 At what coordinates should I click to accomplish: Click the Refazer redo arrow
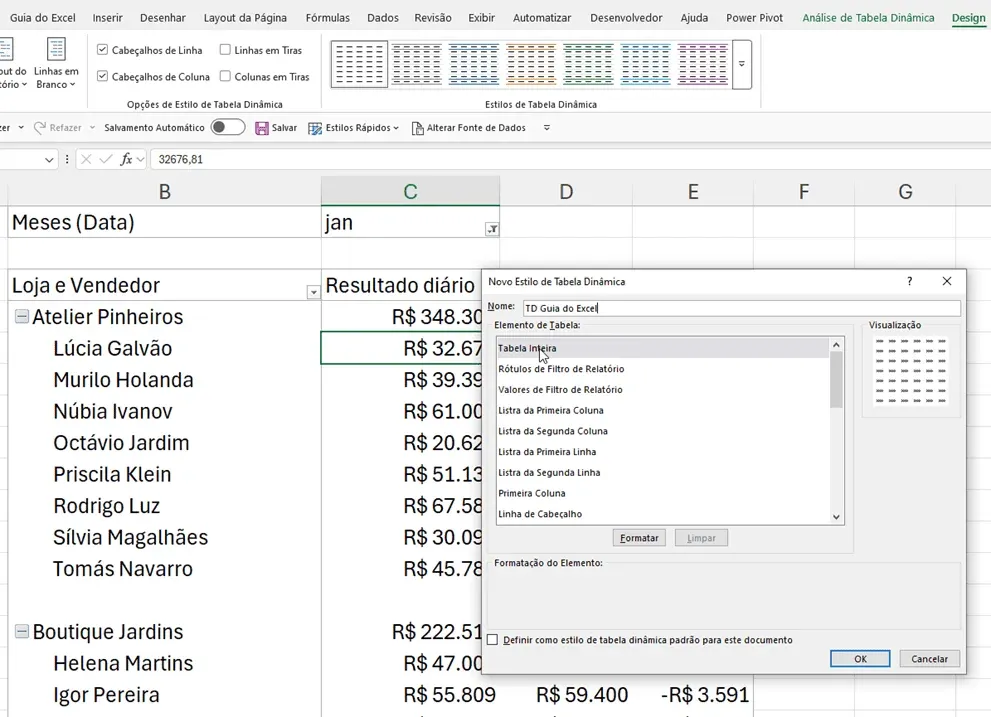[40, 128]
